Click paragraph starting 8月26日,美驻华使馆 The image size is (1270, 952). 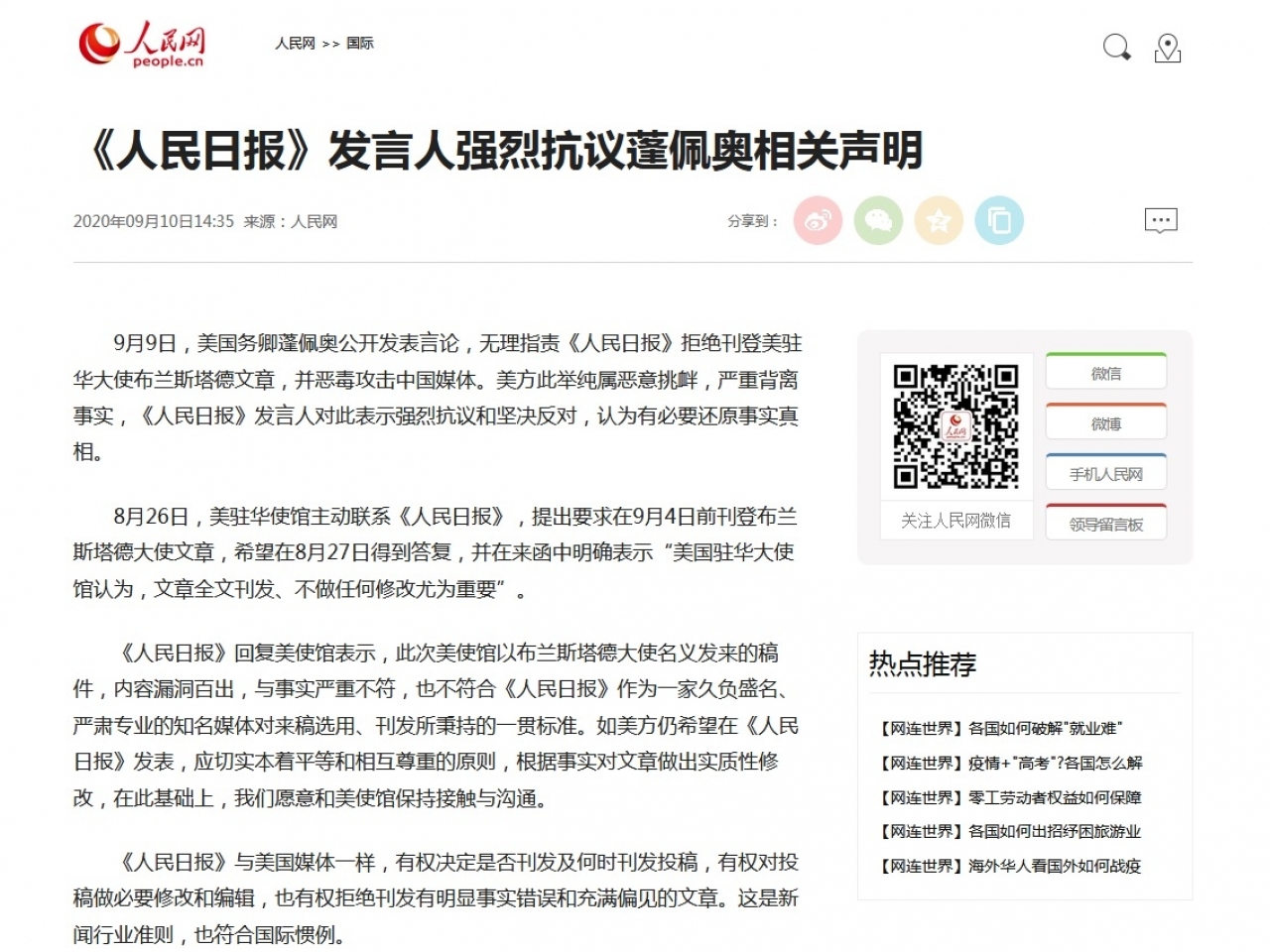436,552
